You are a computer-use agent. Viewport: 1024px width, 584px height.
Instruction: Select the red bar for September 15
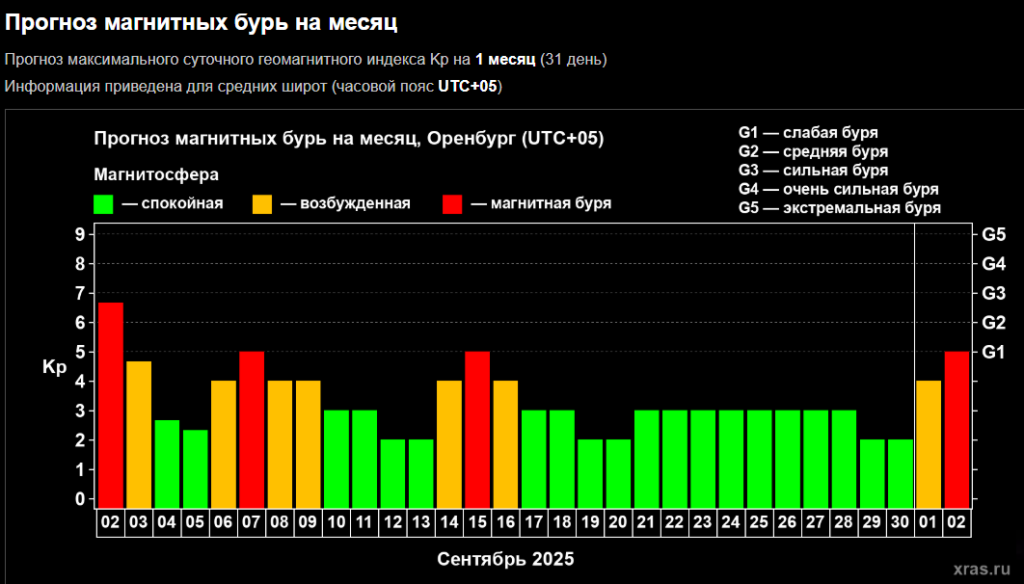(x=478, y=429)
